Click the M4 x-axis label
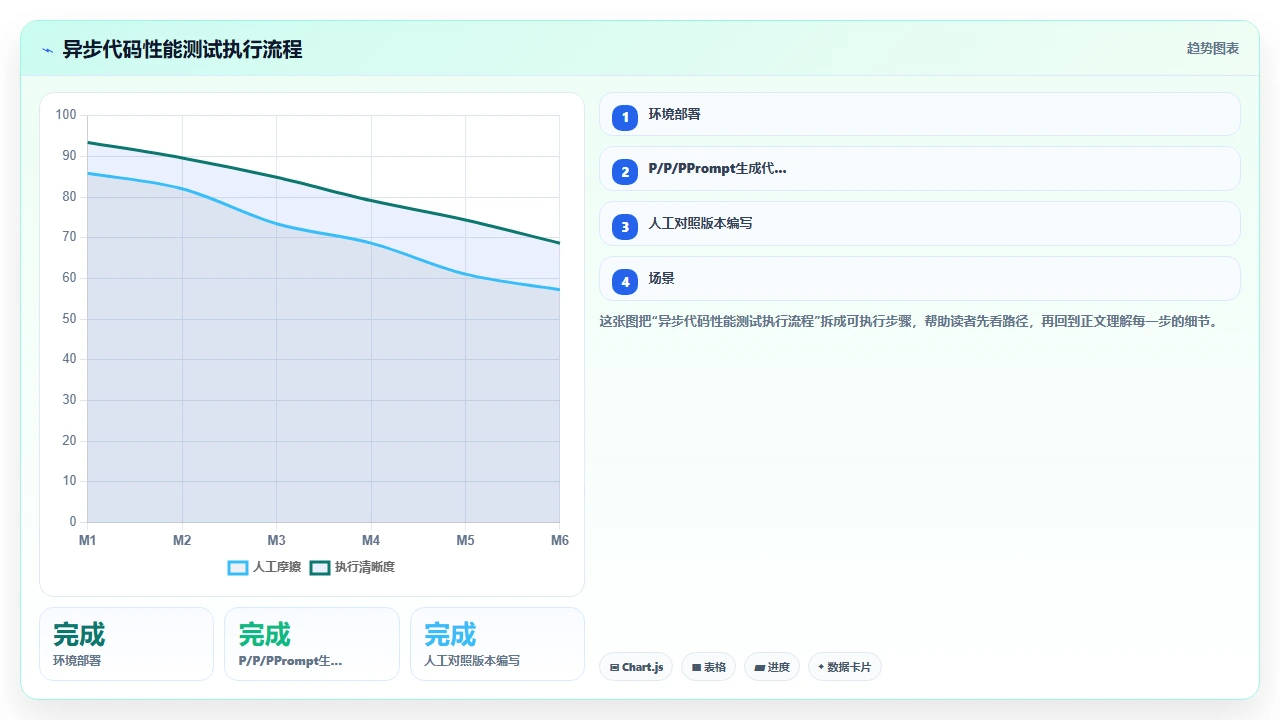 coord(371,540)
